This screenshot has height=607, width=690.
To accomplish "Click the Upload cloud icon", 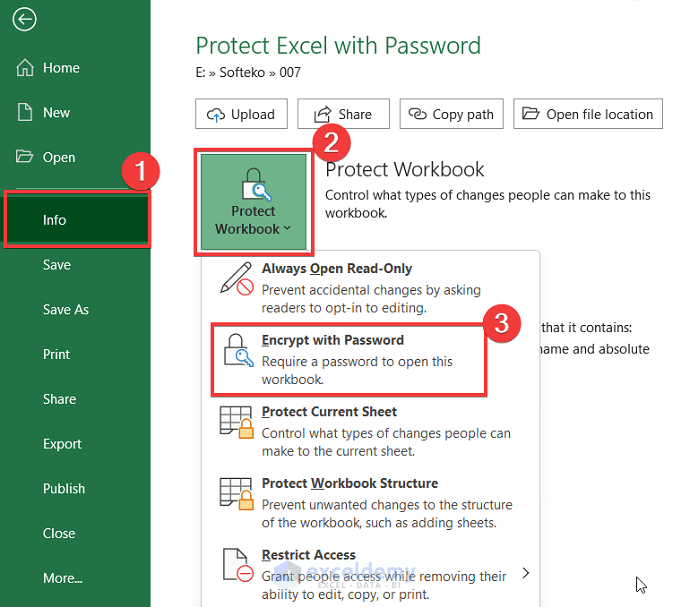I will [x=216, y=115].
